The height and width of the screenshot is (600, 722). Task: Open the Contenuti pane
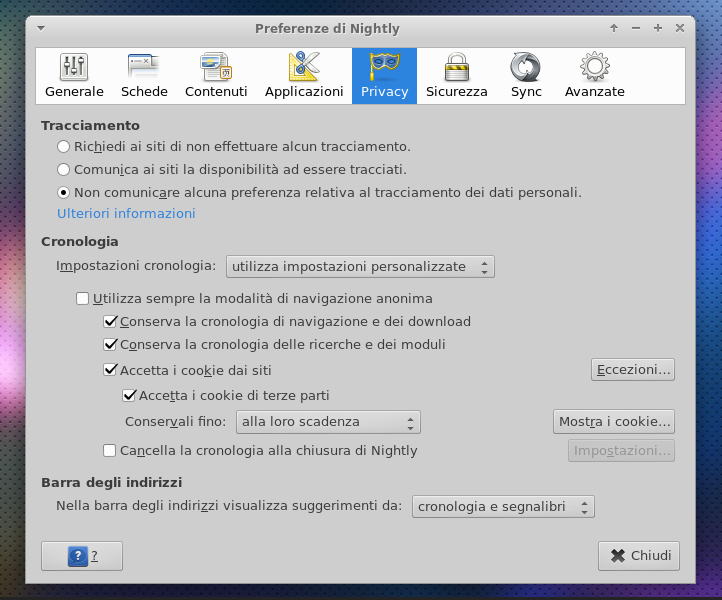pos(216,76)
